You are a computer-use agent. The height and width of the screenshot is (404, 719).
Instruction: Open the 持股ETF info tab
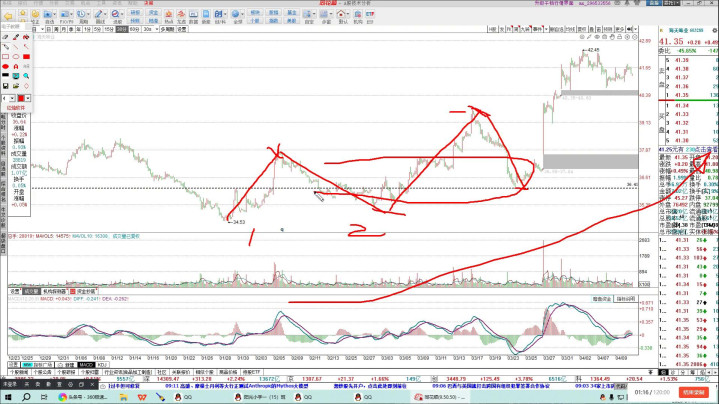(x=251, y=372)
